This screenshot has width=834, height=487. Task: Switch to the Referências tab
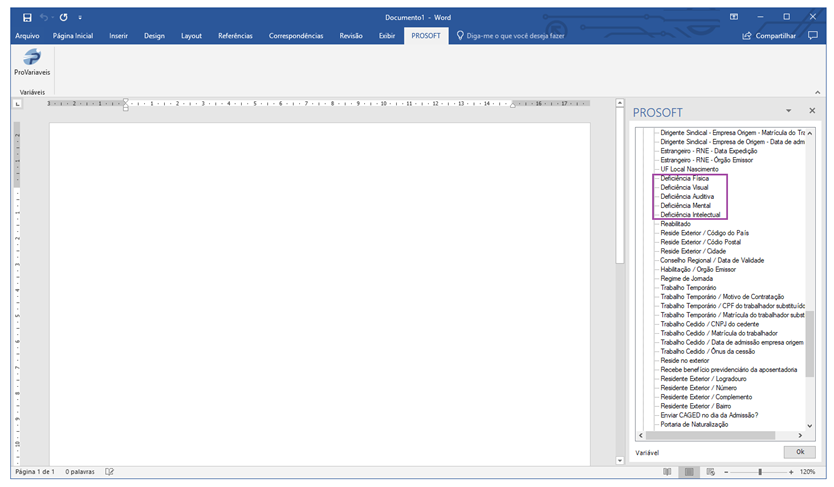point(235,36)
